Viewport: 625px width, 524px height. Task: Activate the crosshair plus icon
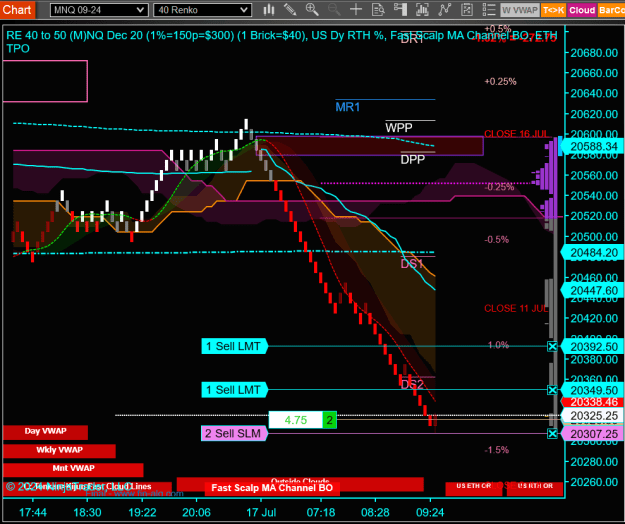coord(356,10)
